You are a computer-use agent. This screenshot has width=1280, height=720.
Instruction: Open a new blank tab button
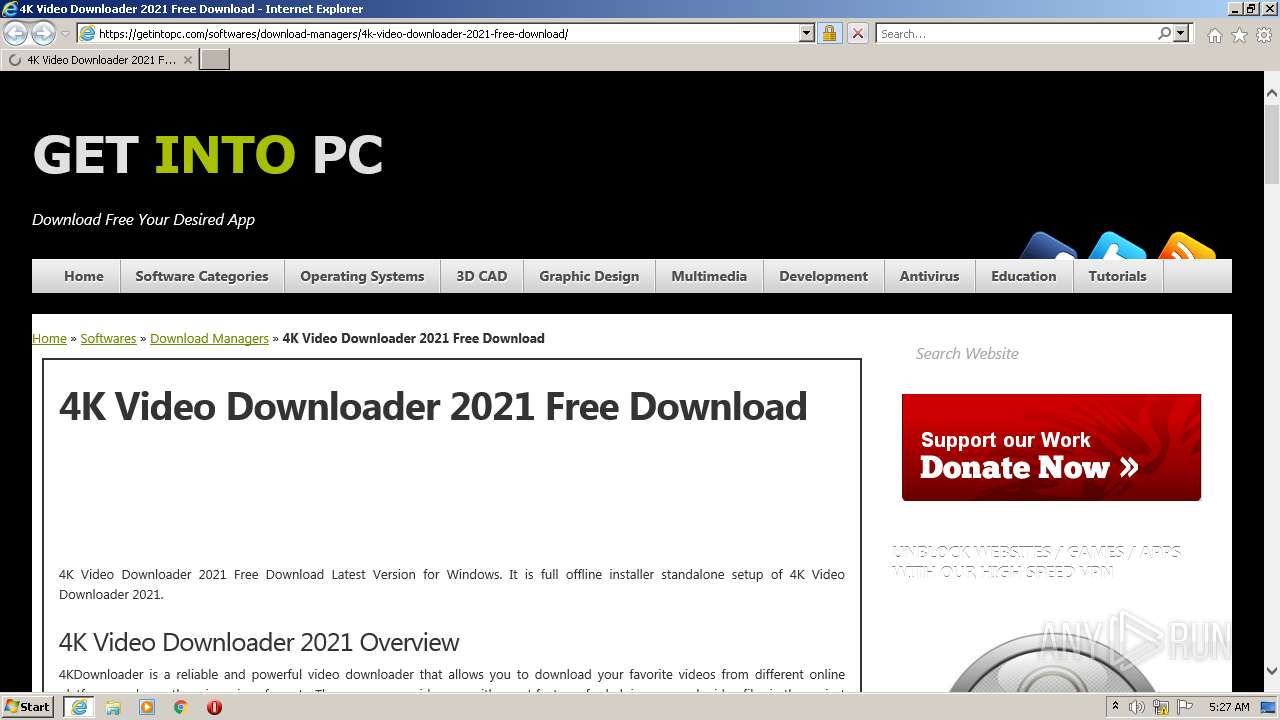click(215, 60)
